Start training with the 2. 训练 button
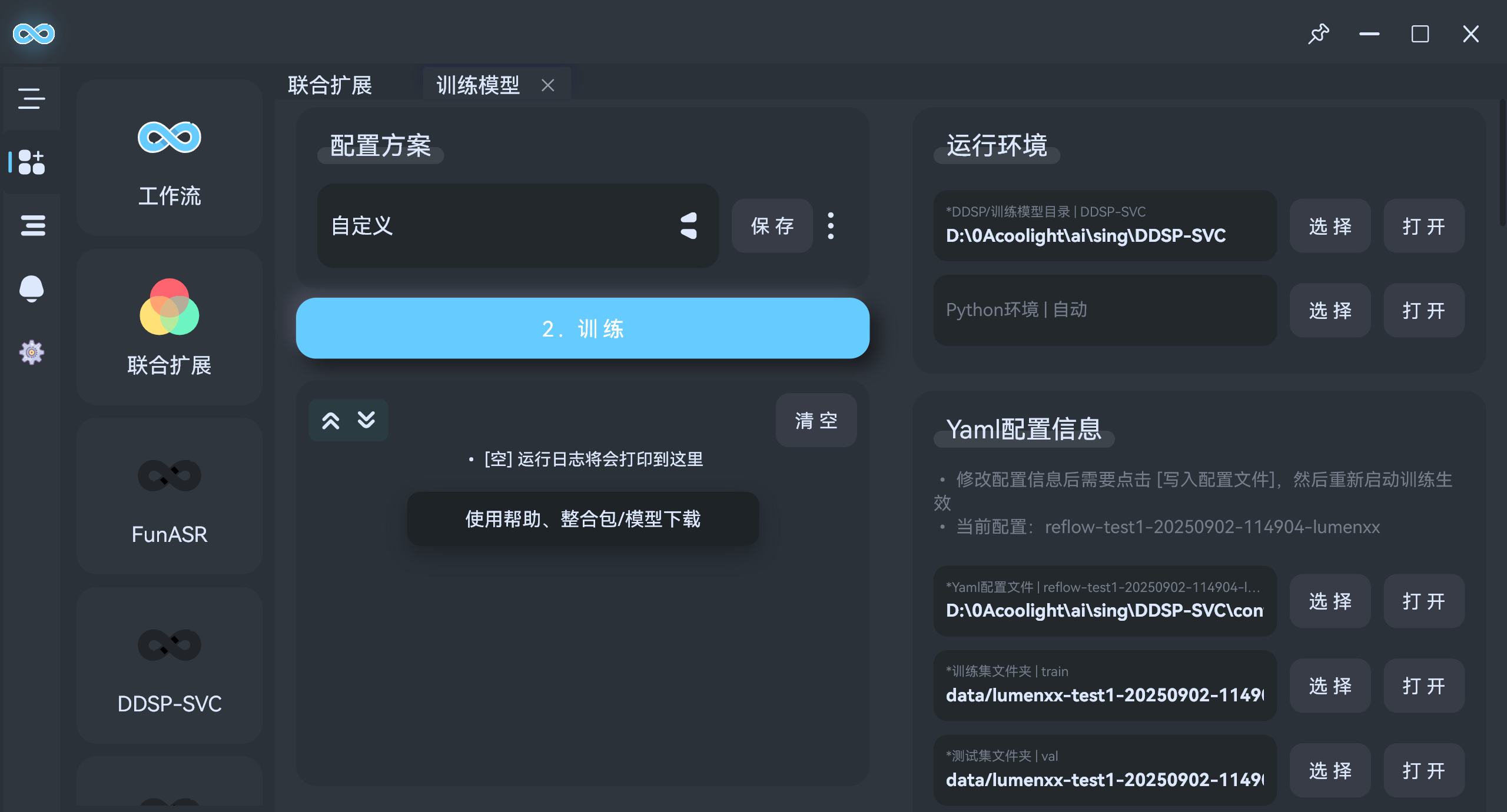Viewport: 1507px width, 812px height. [583, 328]
